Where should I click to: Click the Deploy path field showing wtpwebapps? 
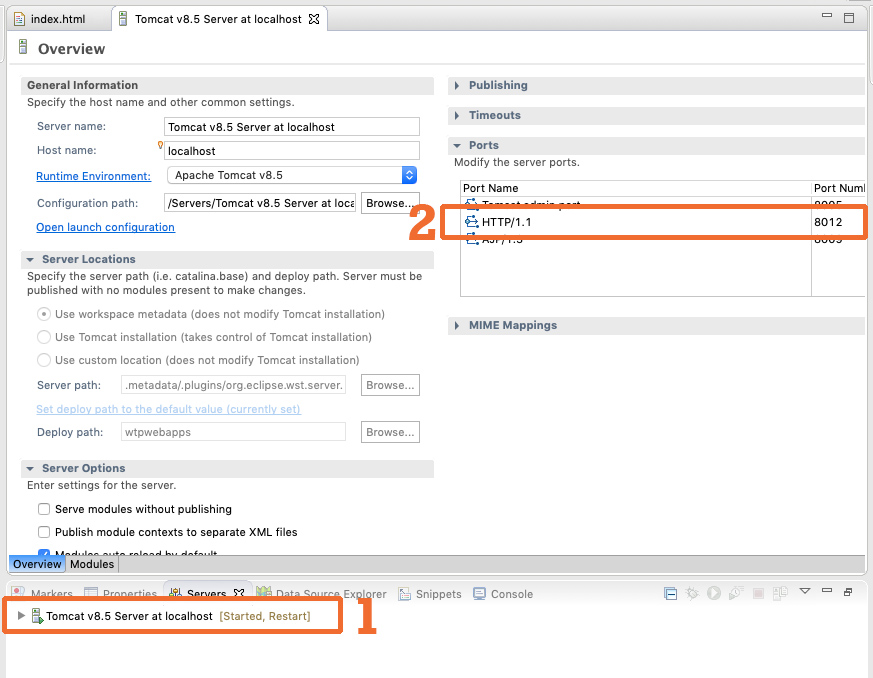click(233, 432)
